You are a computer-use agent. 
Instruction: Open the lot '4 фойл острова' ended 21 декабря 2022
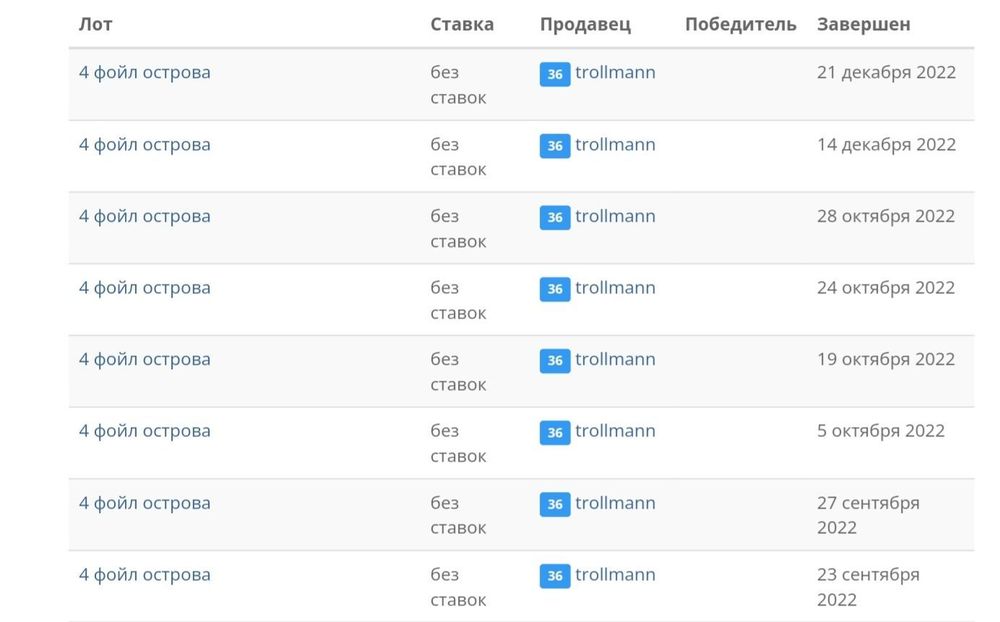point(145,72)
